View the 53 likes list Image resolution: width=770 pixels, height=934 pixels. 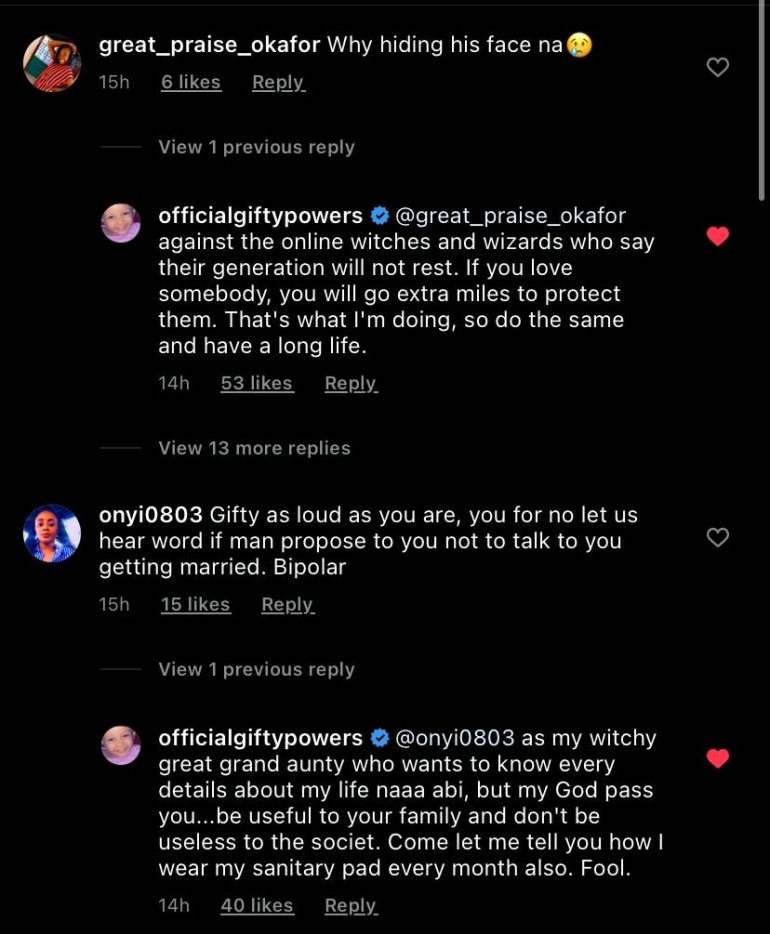pos(257,384)
